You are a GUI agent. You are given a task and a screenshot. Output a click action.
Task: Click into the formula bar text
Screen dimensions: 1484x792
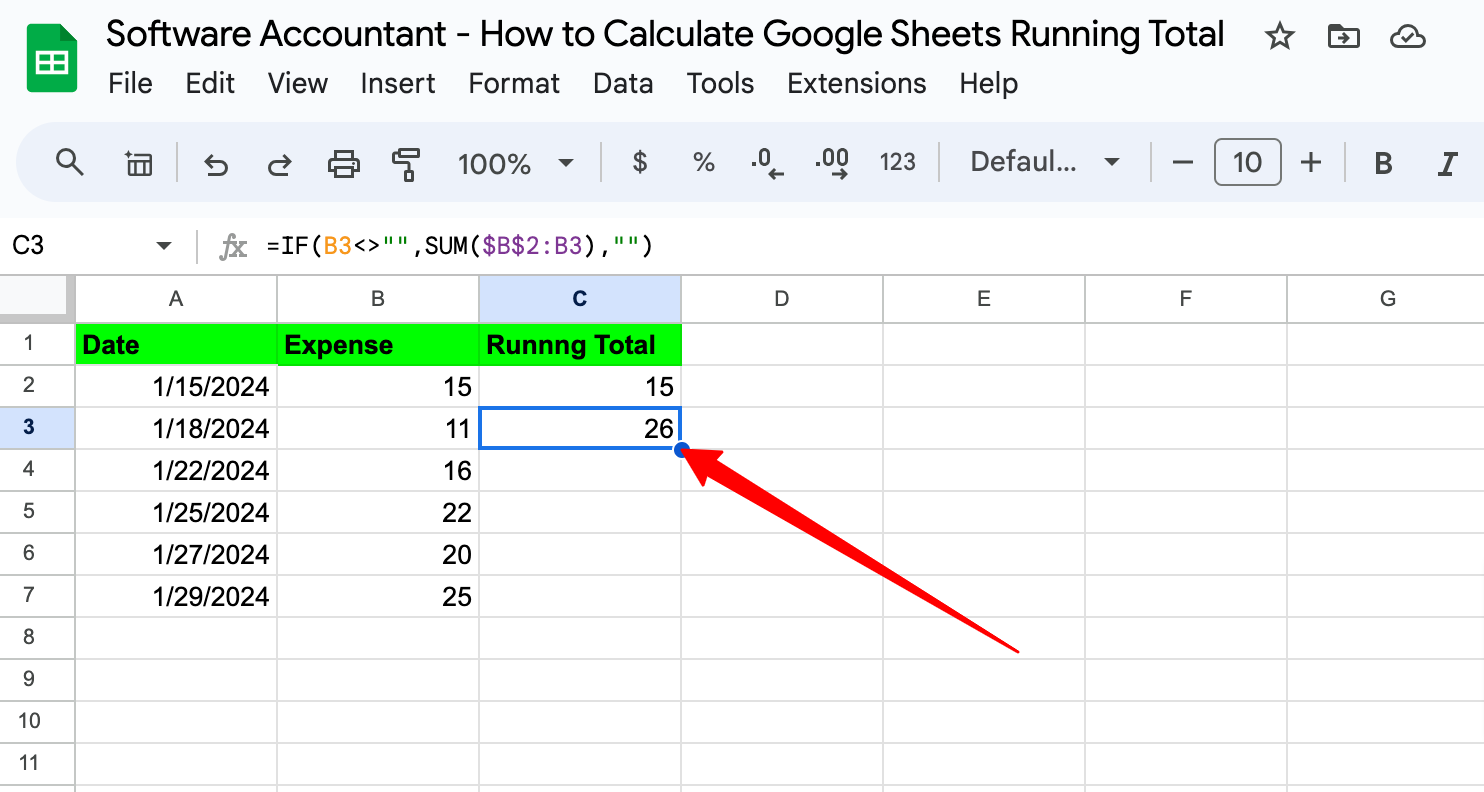(459, 246)
